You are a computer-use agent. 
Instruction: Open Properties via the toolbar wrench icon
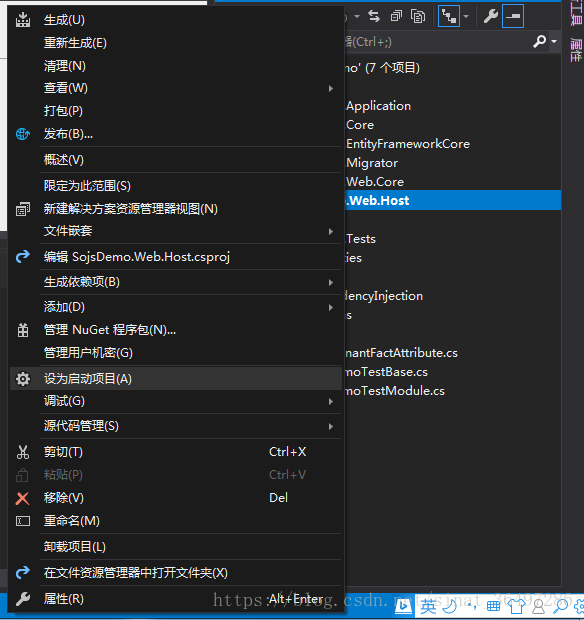tap(491, 16)
